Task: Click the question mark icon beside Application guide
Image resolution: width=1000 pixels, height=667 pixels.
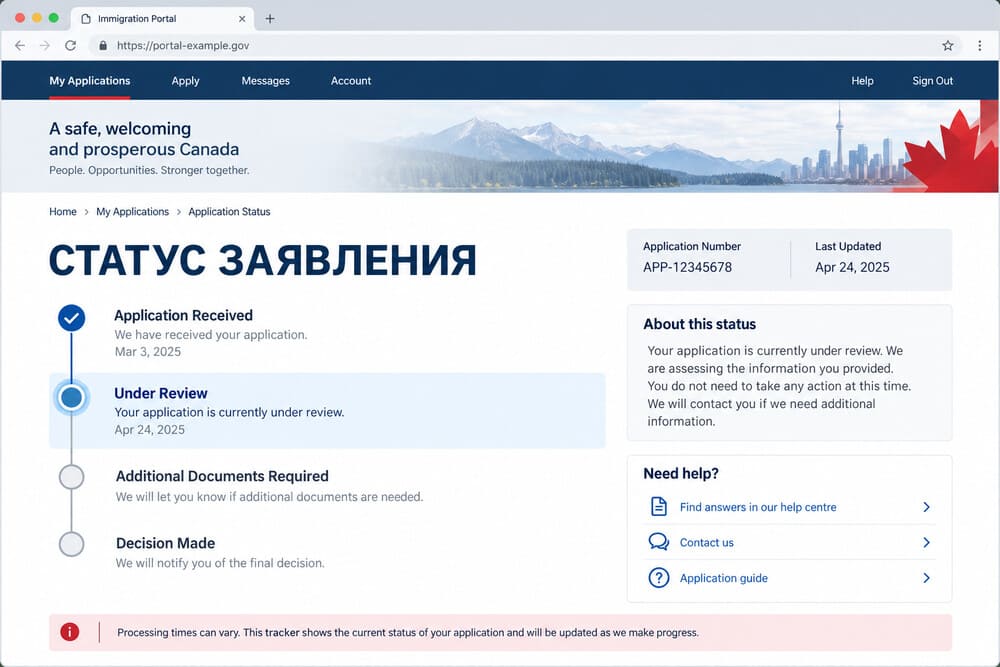Action: (x=659, y=578)
